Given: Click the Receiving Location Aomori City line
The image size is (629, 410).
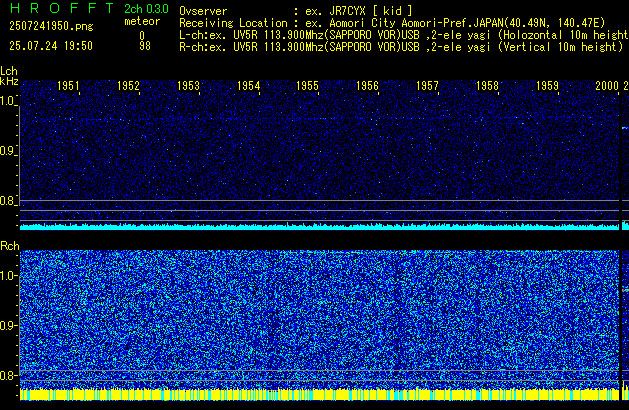Looking at the screenshot, I should pos(392,23).
